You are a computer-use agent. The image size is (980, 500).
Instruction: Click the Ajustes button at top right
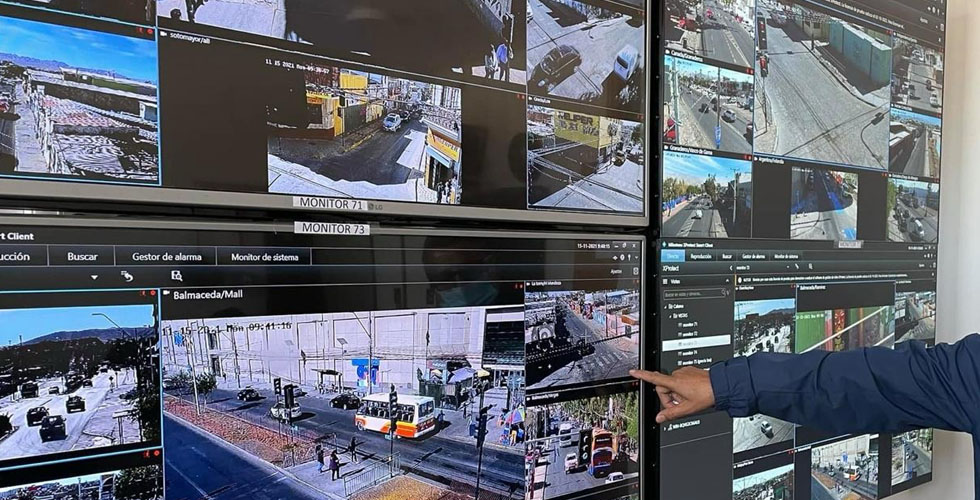coord(616,271)
